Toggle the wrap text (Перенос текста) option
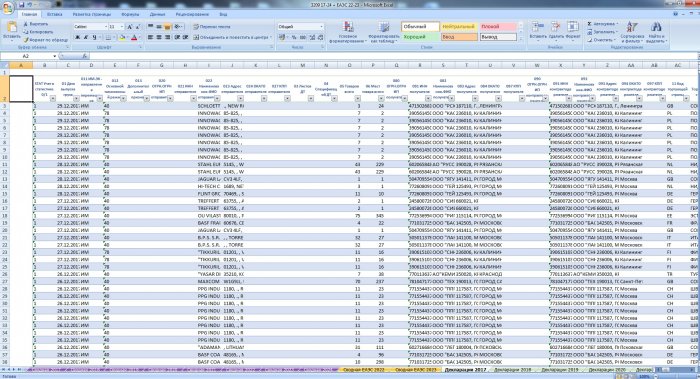The width and height of the screenshot is (700, 379). click(x=212, y=27)
